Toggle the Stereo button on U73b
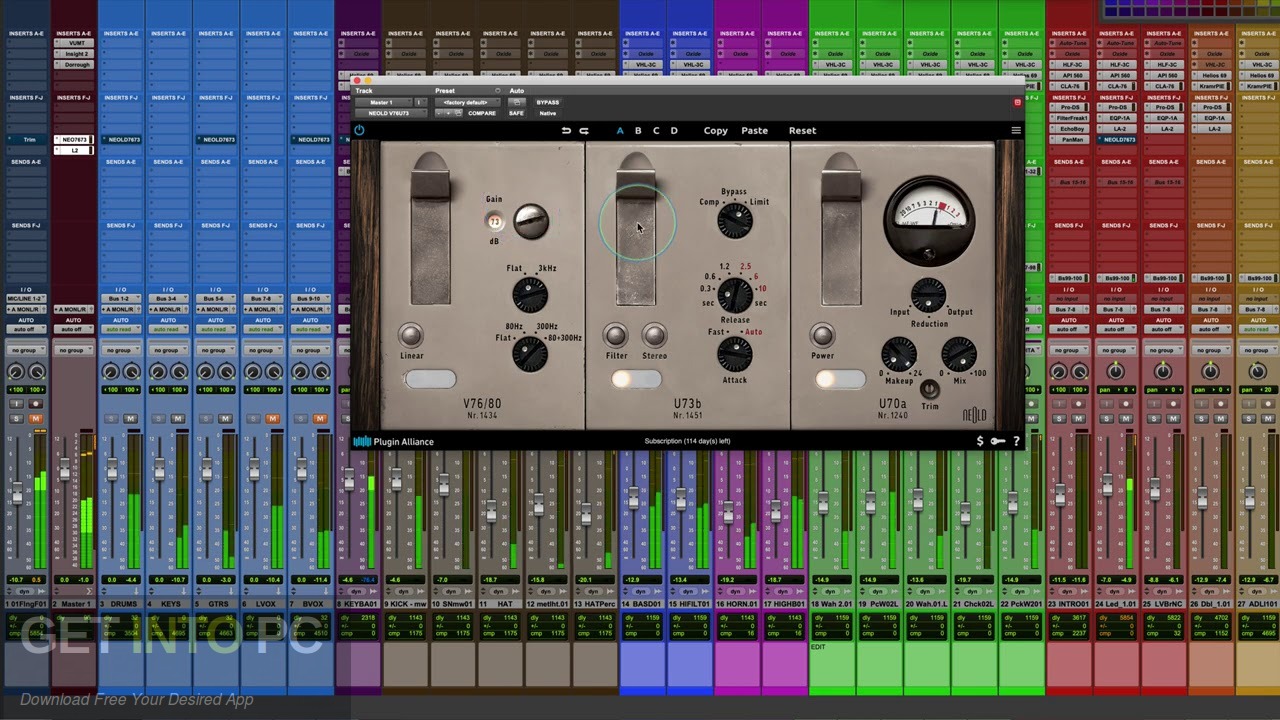1280x720 pixels. [x=654, y=335]
